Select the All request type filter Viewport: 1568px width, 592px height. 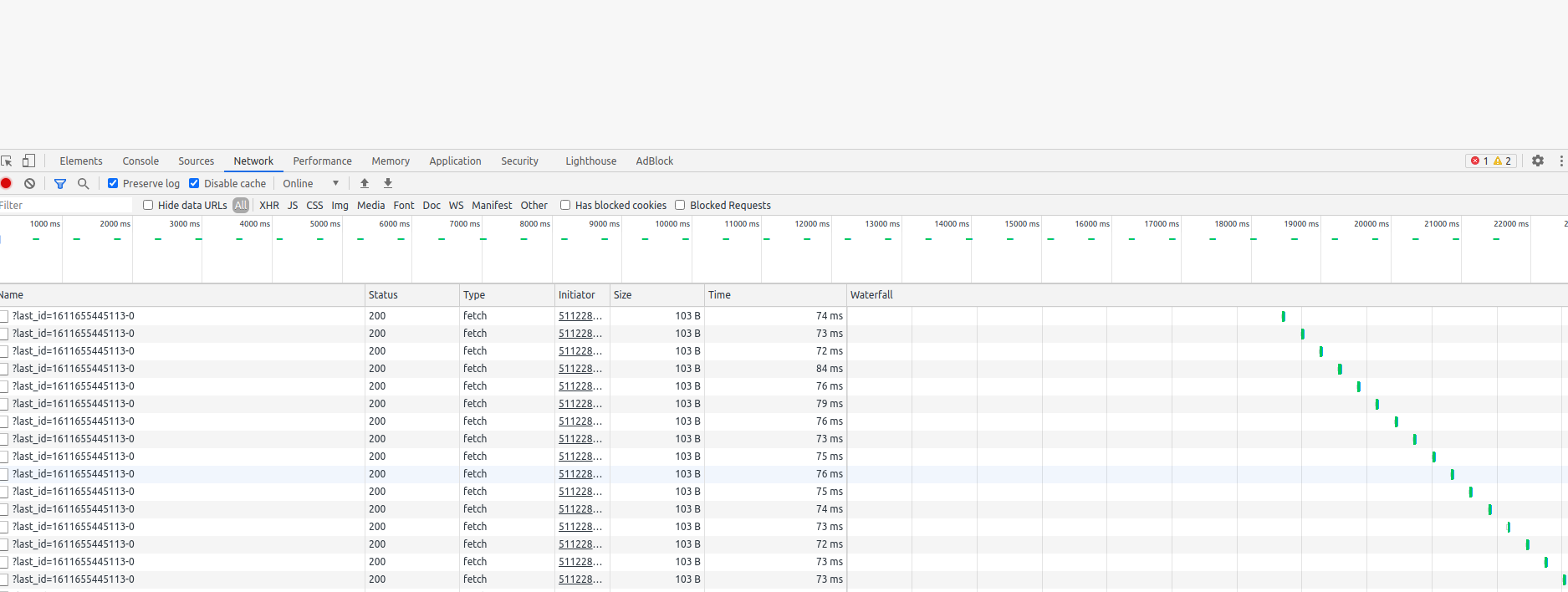(x=241, y=205)
